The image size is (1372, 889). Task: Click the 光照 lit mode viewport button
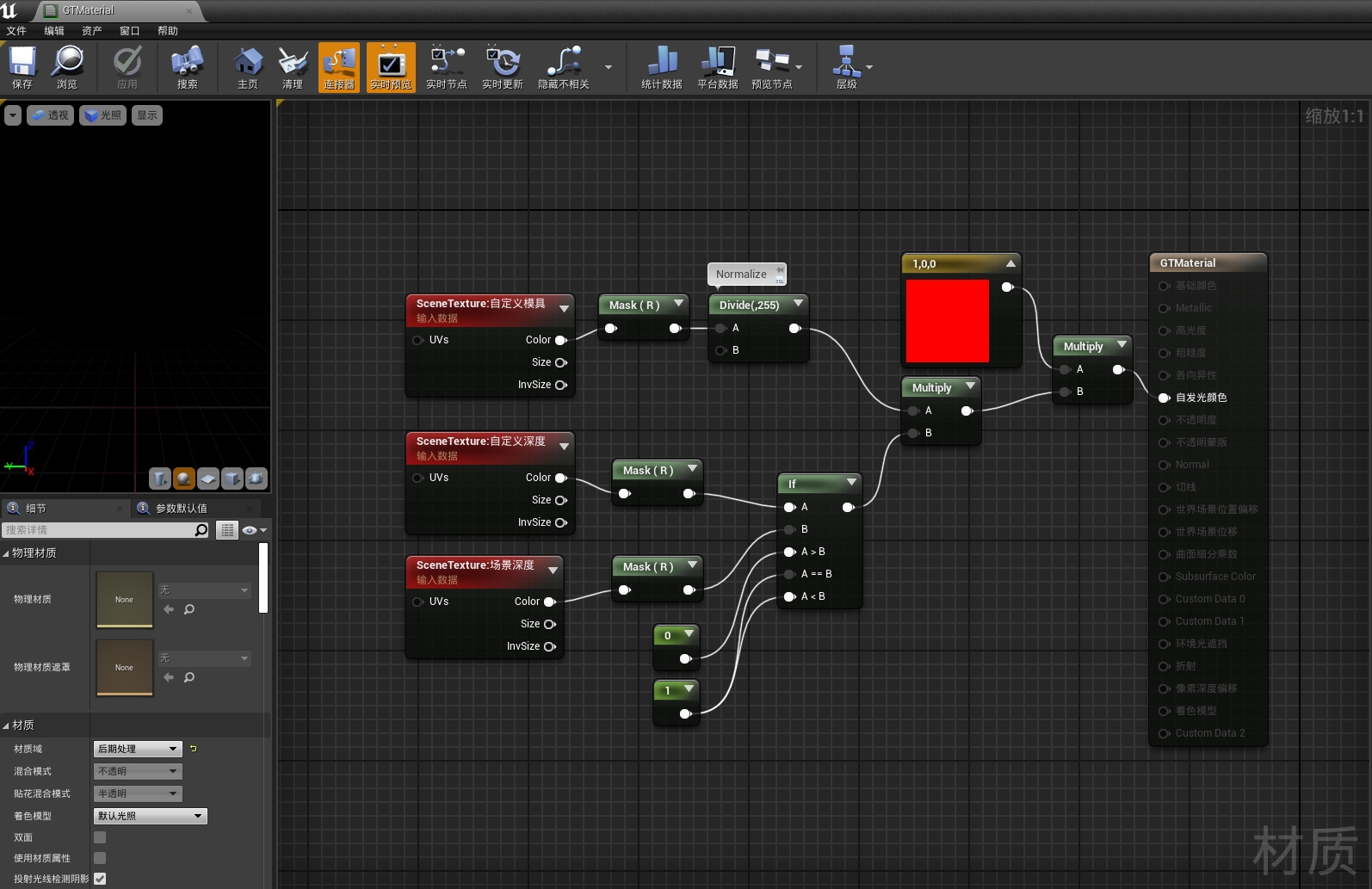(x=103, y=115)
